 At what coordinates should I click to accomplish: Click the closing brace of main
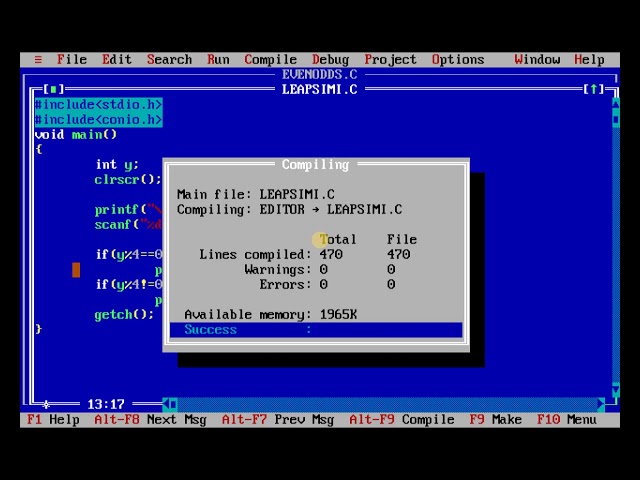click(39, 329)
